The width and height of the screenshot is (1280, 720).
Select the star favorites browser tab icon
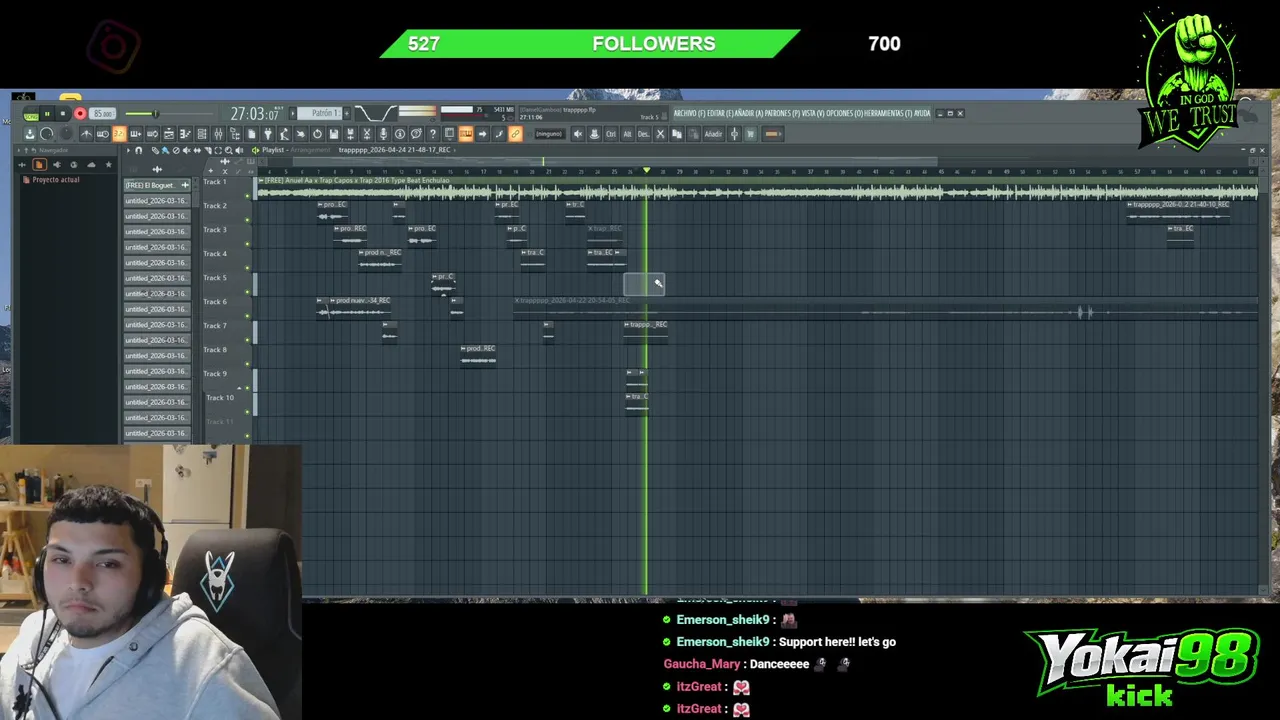[108, 164]
